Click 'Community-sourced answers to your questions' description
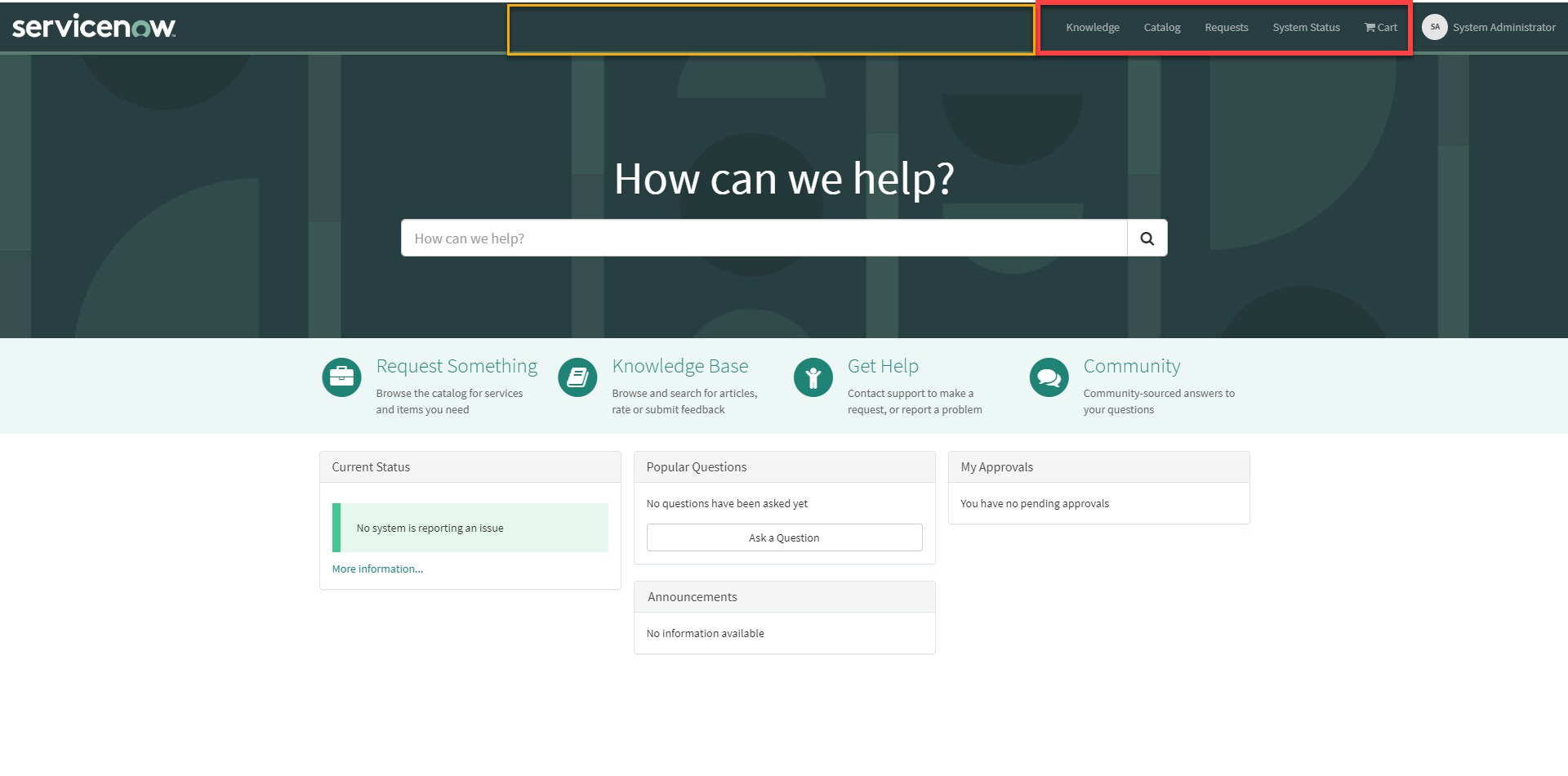Screen dimensions: 1568x776 [x=1159, y=402]
